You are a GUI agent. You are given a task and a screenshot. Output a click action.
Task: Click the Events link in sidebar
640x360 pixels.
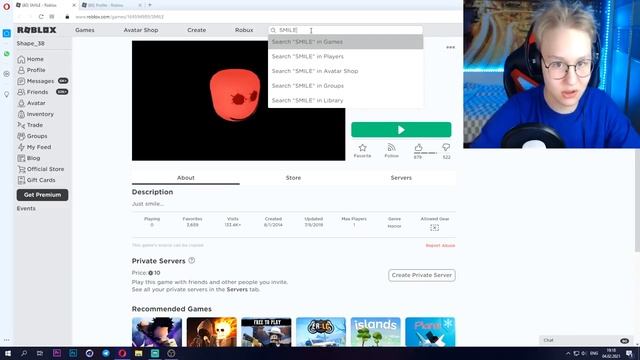[x=26, y=209]
